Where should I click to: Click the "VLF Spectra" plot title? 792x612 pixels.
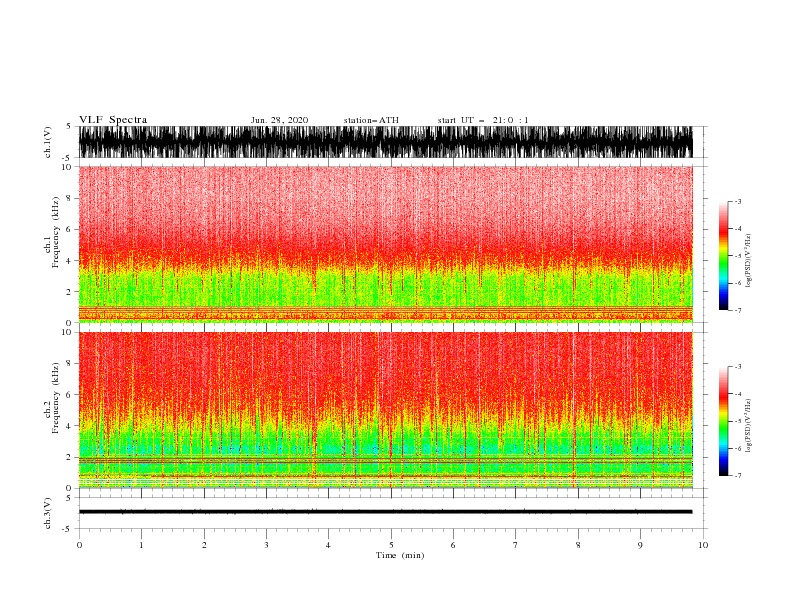(113, 120)
